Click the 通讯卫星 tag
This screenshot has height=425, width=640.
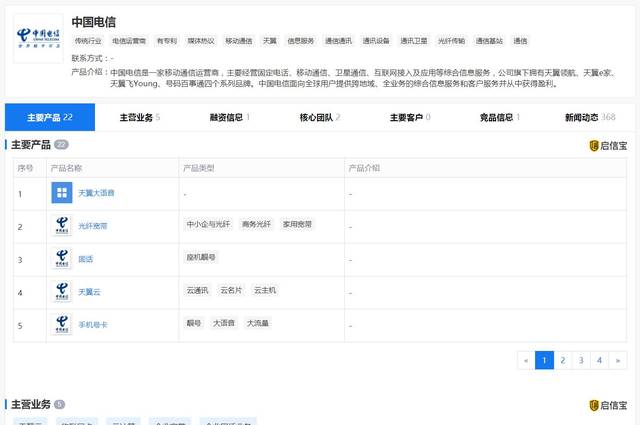click(x=414, y=41)
